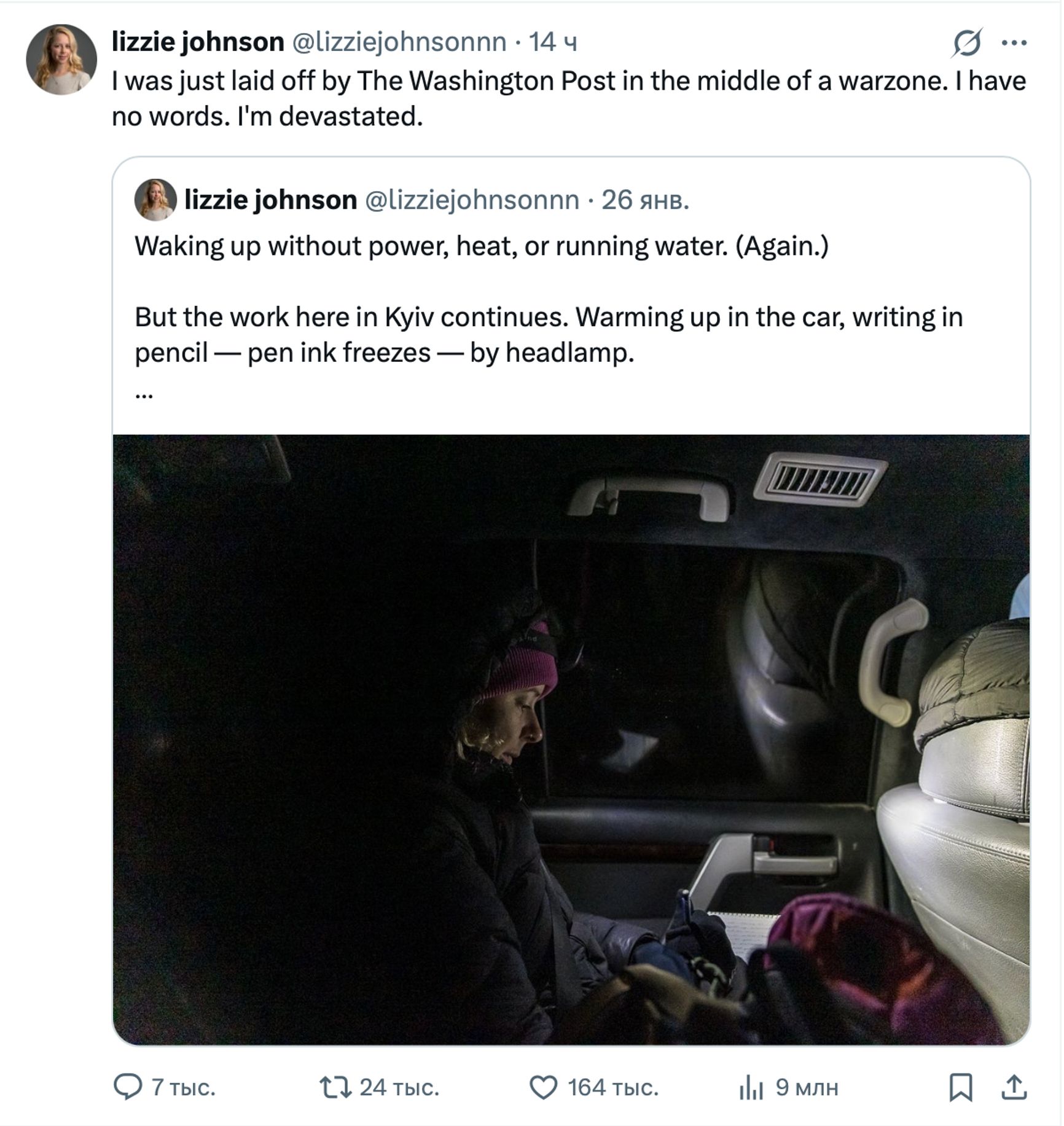Image resolution: width=1064 pixels, height=1126 pixels.
Task: Open the @lizziejohnsonnn handle at top
Action: 399,42
